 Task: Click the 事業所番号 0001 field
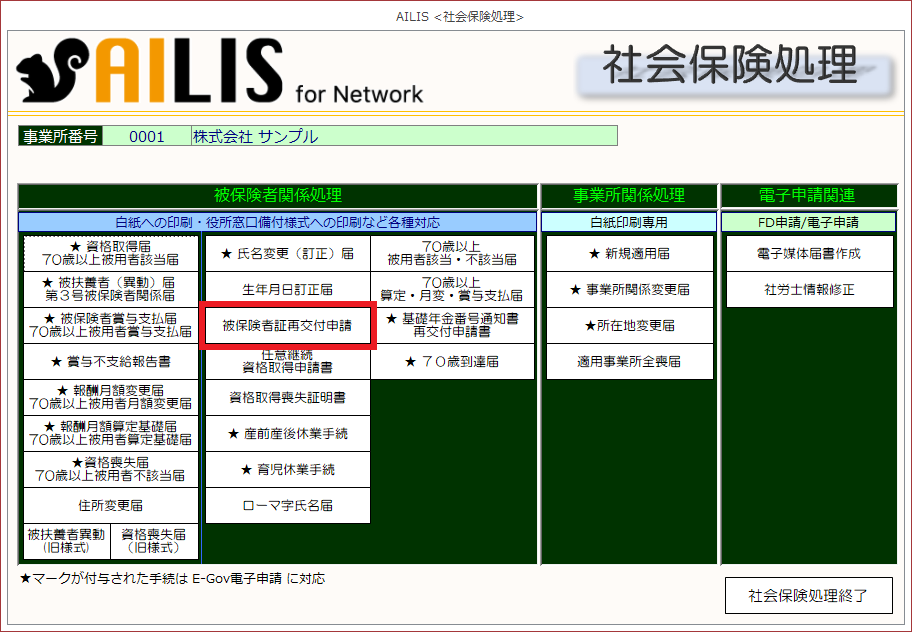click(x=146, y=136)
